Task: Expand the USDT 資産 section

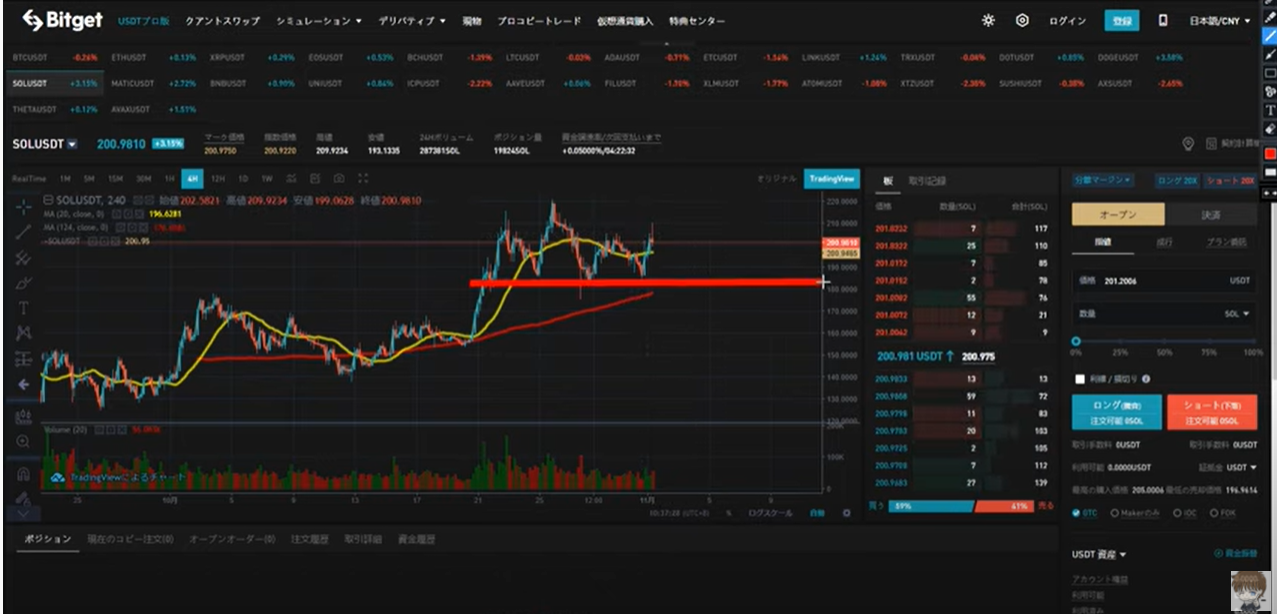Action: click(1099, 554)
